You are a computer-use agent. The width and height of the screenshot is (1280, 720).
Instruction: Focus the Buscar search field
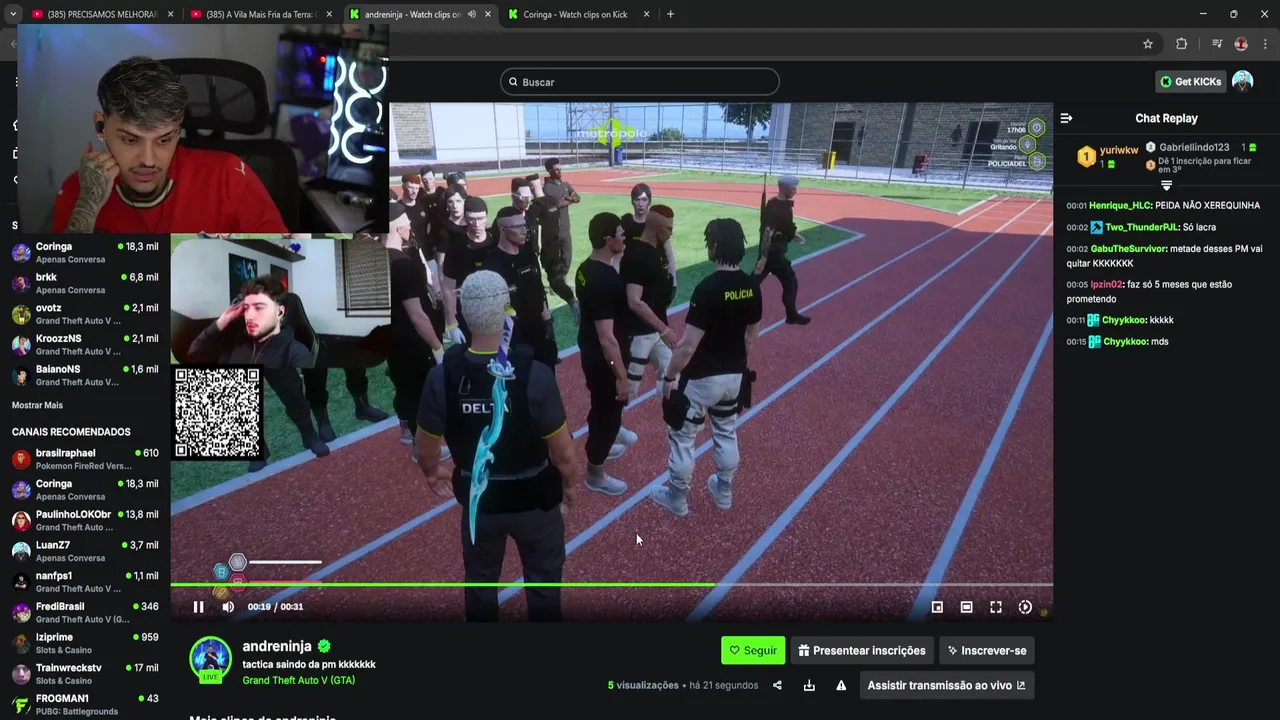pyautogui.click(x=640, y=82)
